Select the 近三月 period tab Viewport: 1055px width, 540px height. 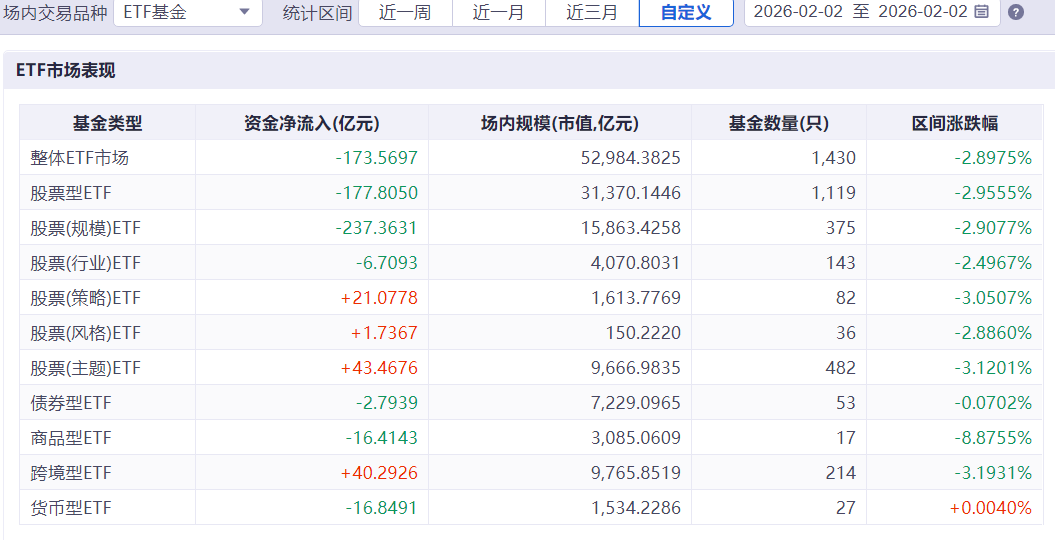tap(592, 12)
